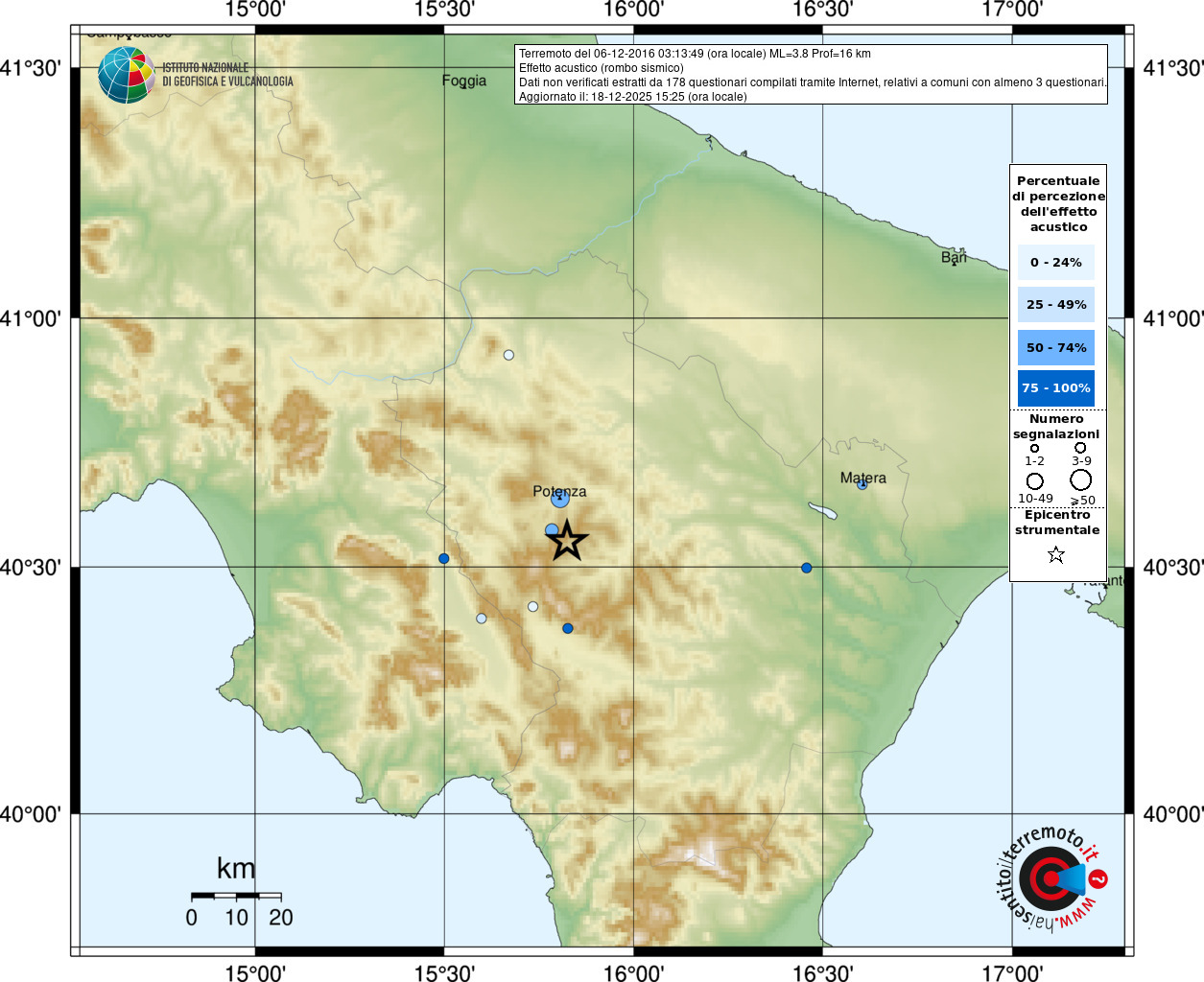
Task: Click the 10-49 reports circle in the legend
Action: [x=1034, y=480]
